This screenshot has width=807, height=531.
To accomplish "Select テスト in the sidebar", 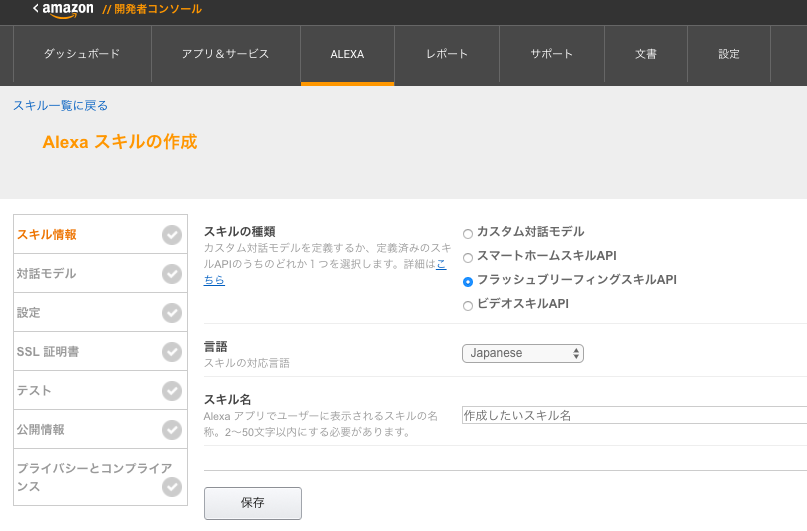I will (100, 391).
